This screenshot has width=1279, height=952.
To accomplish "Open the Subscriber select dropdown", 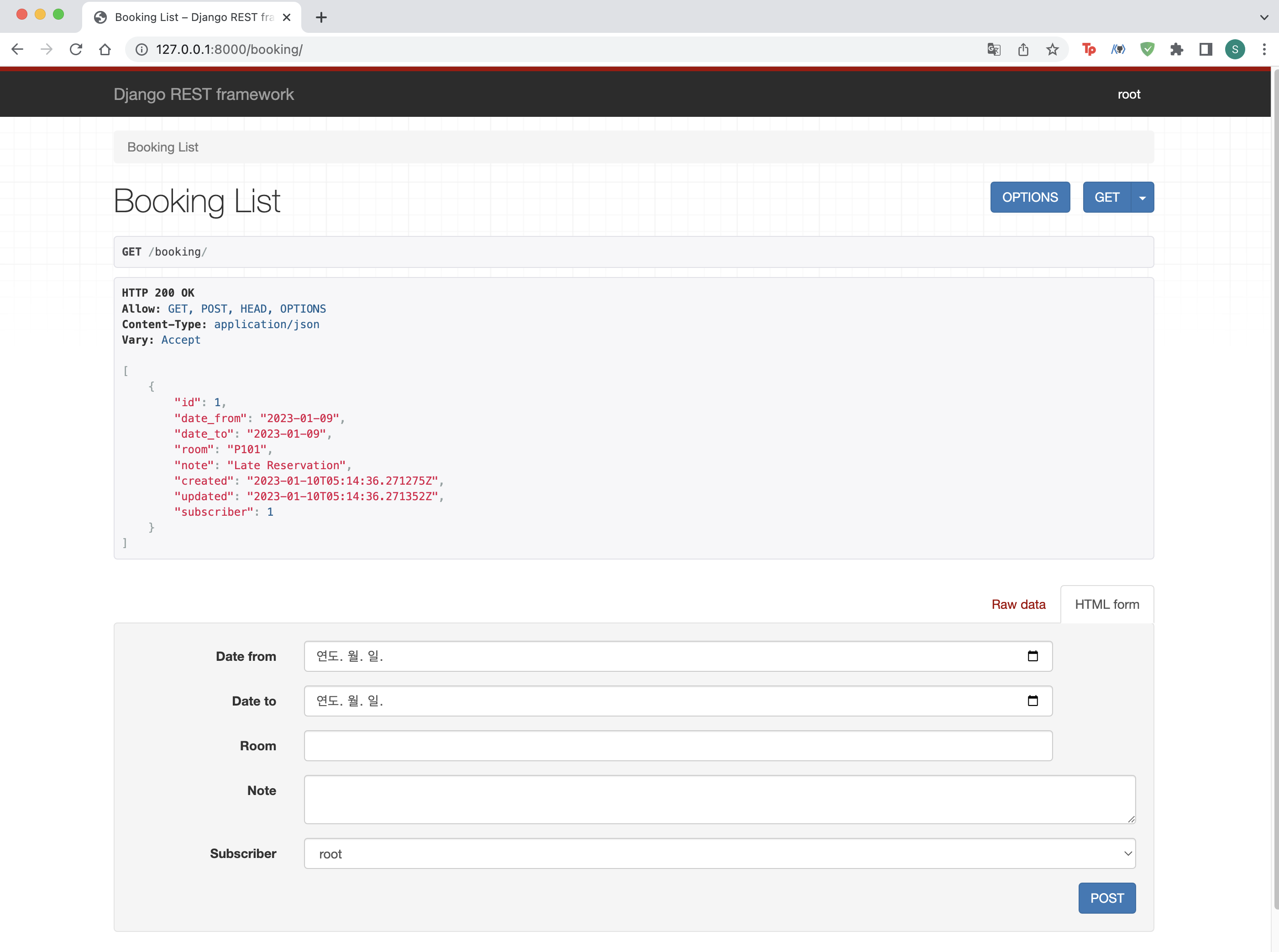I will pyautogui.click(x=719, y=853).
